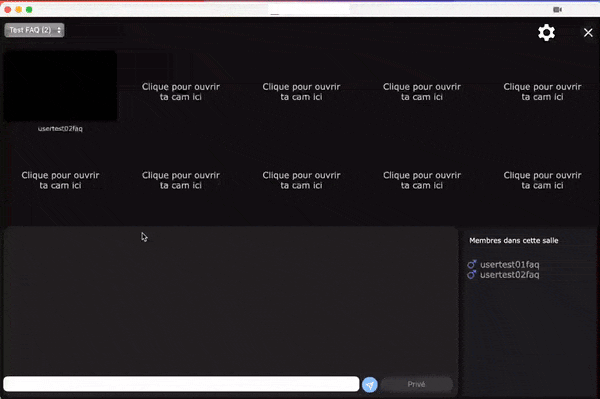Select usertest02faq in the members list
This screenshot has height=399, width=600.
(x=509, y=275)
